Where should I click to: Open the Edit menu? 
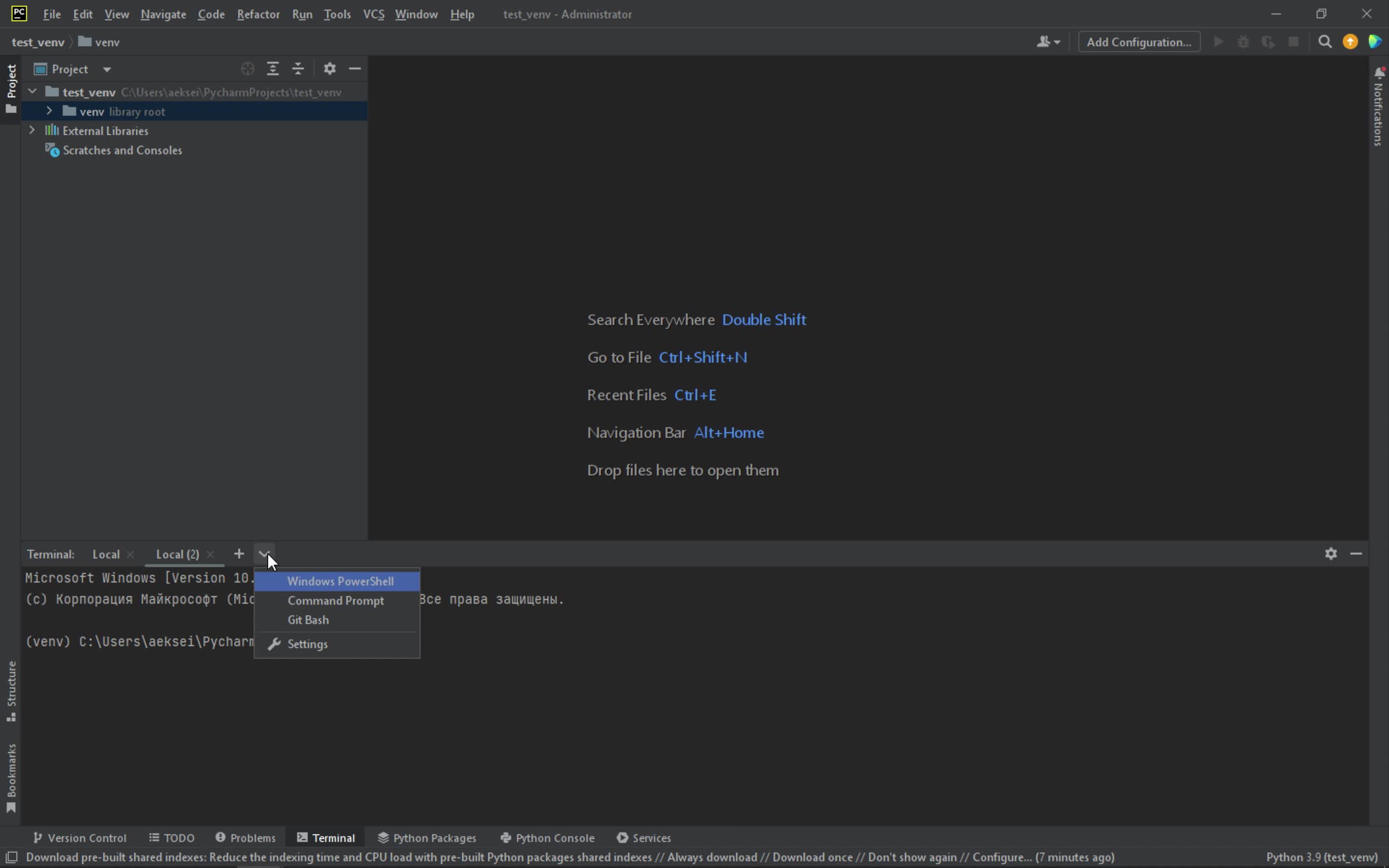click(82, 14)
